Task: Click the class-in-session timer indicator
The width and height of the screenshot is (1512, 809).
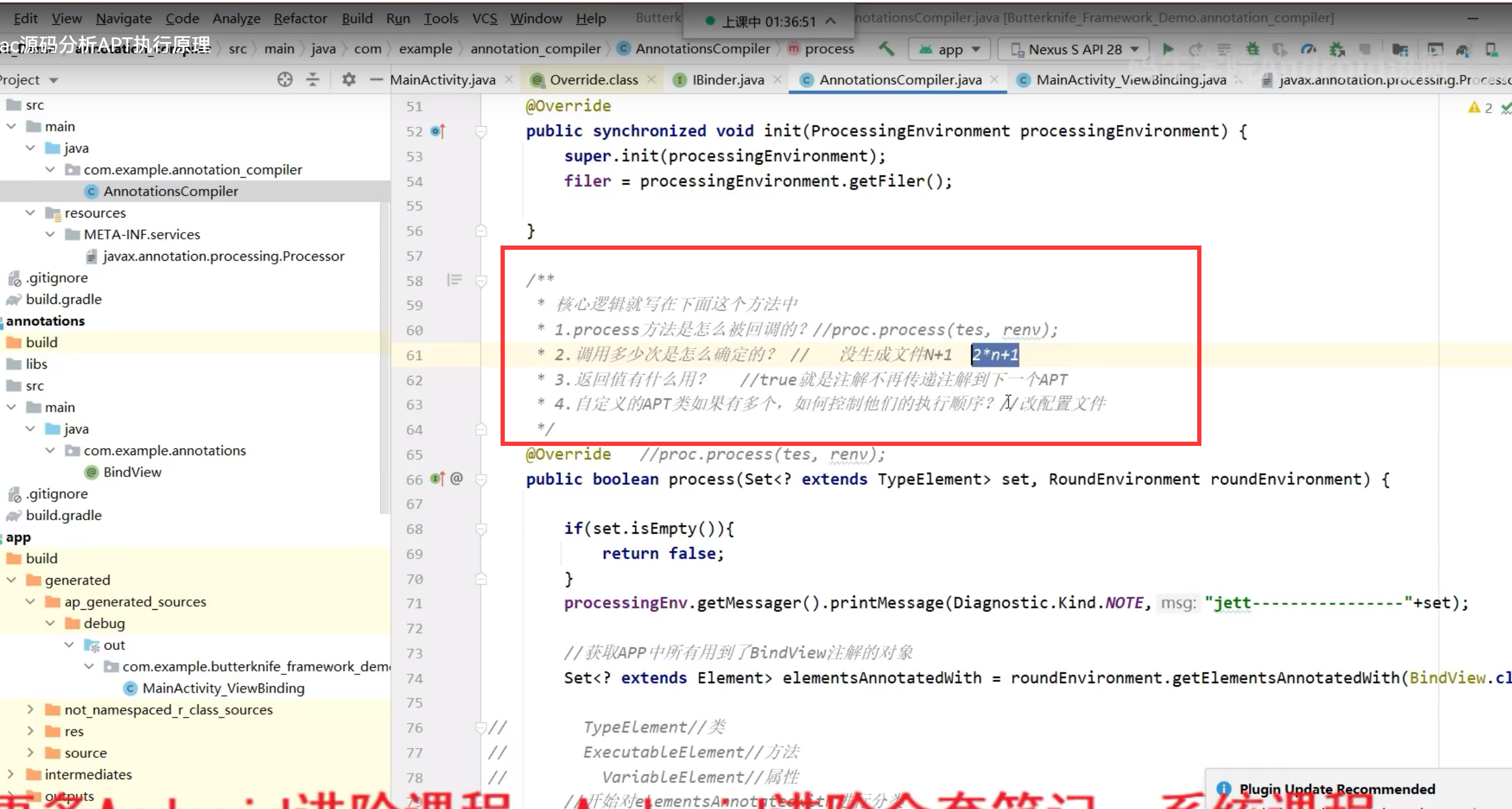Action: point(768,21)
